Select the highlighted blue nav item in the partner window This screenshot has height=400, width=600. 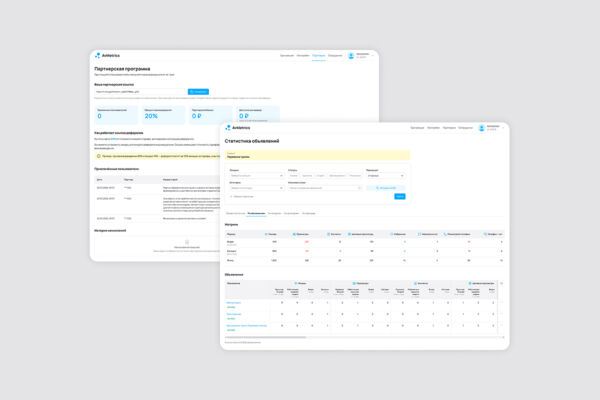pyautogui.click(x=318, y=56)
